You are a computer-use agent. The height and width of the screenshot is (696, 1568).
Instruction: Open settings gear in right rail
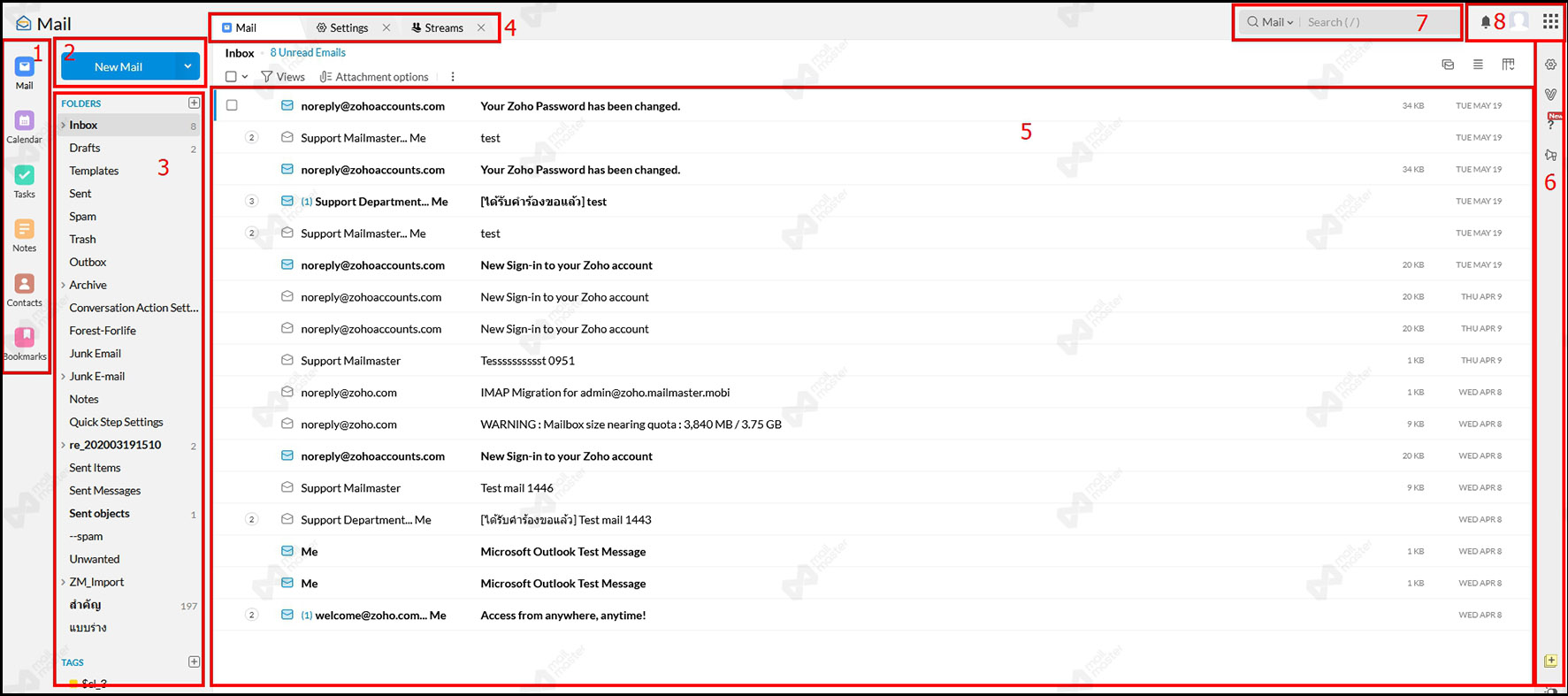1550,65
